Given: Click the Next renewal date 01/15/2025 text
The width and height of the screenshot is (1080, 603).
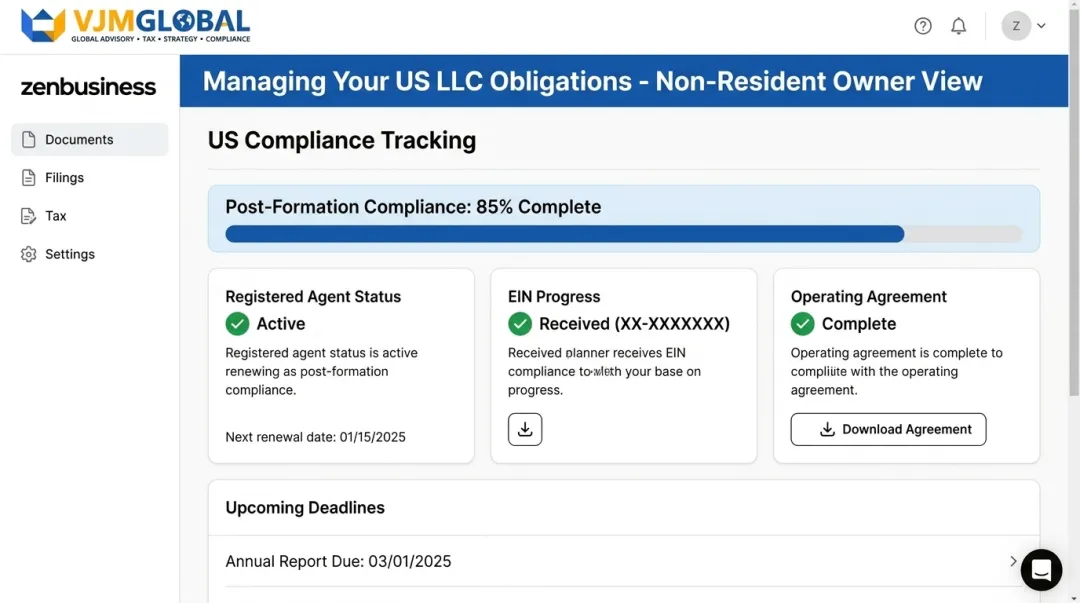Looking at the screenshot, I should click(315, 437).
